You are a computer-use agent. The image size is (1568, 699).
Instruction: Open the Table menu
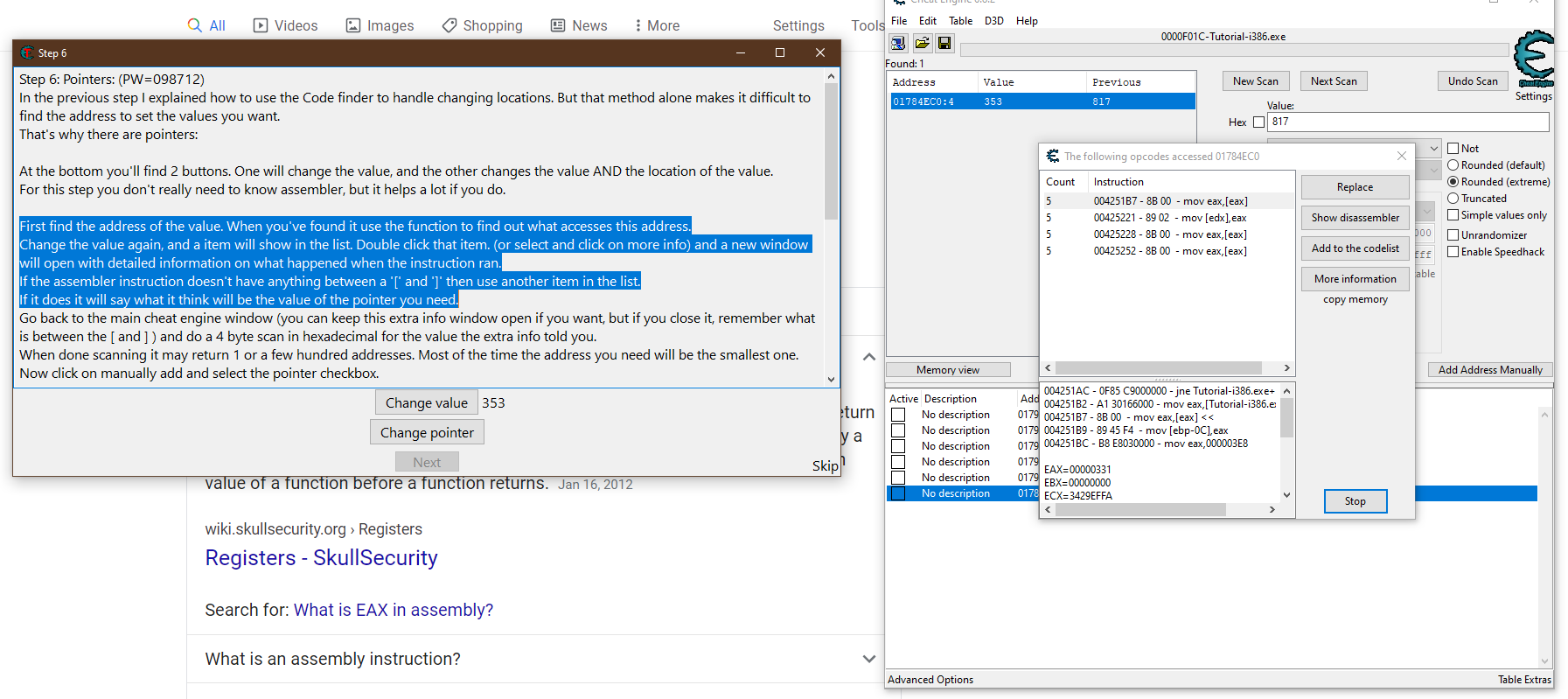click(960, 21)
